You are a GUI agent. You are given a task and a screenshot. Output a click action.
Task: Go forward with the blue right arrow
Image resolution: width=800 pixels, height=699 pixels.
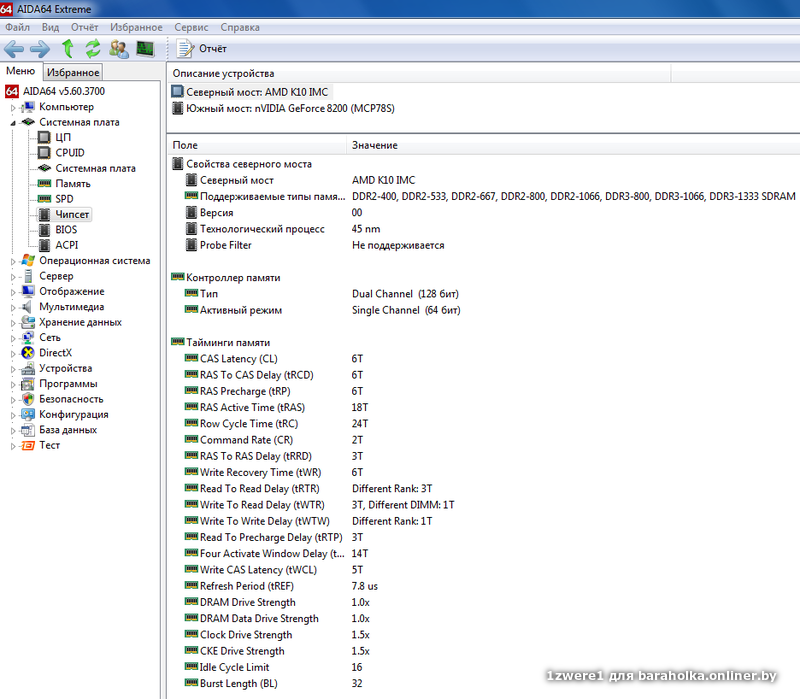[40, 49]
